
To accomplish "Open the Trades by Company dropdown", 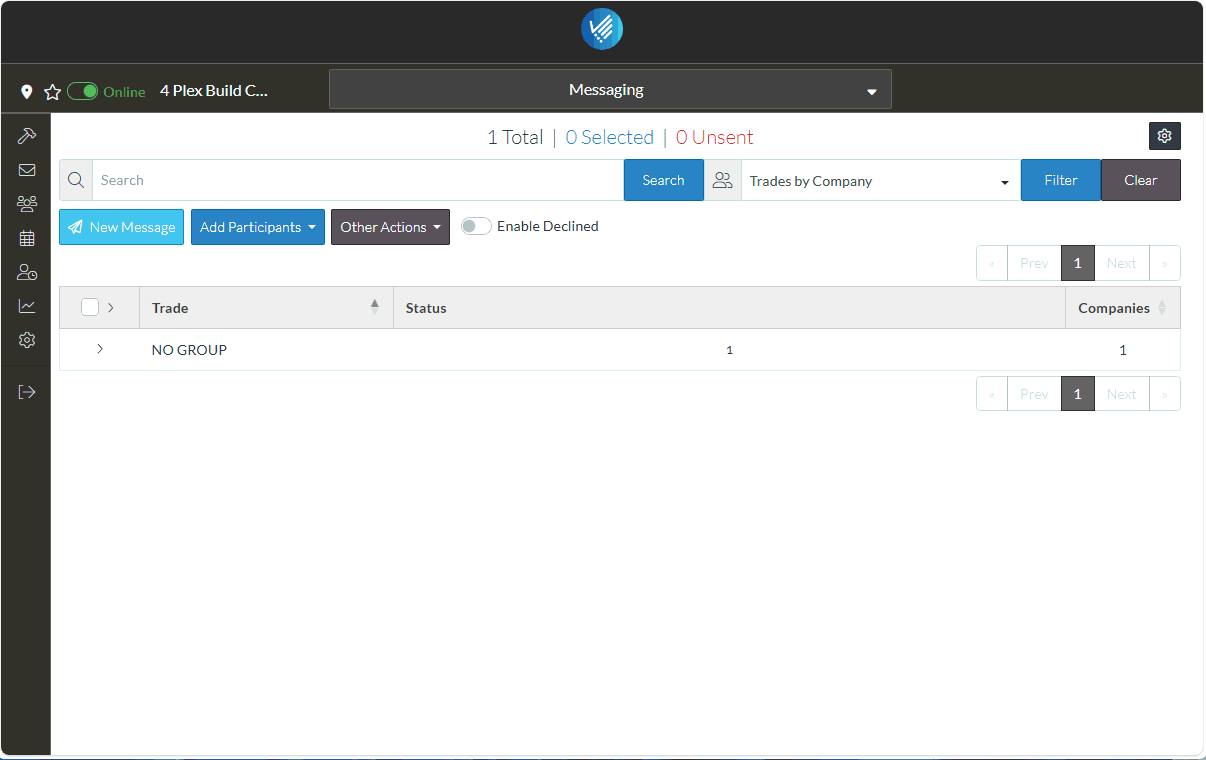I will coord(880,181).
